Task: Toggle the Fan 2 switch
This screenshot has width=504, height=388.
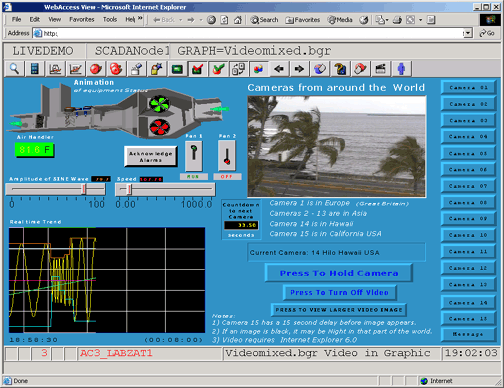Action: [x=227, y=156]
